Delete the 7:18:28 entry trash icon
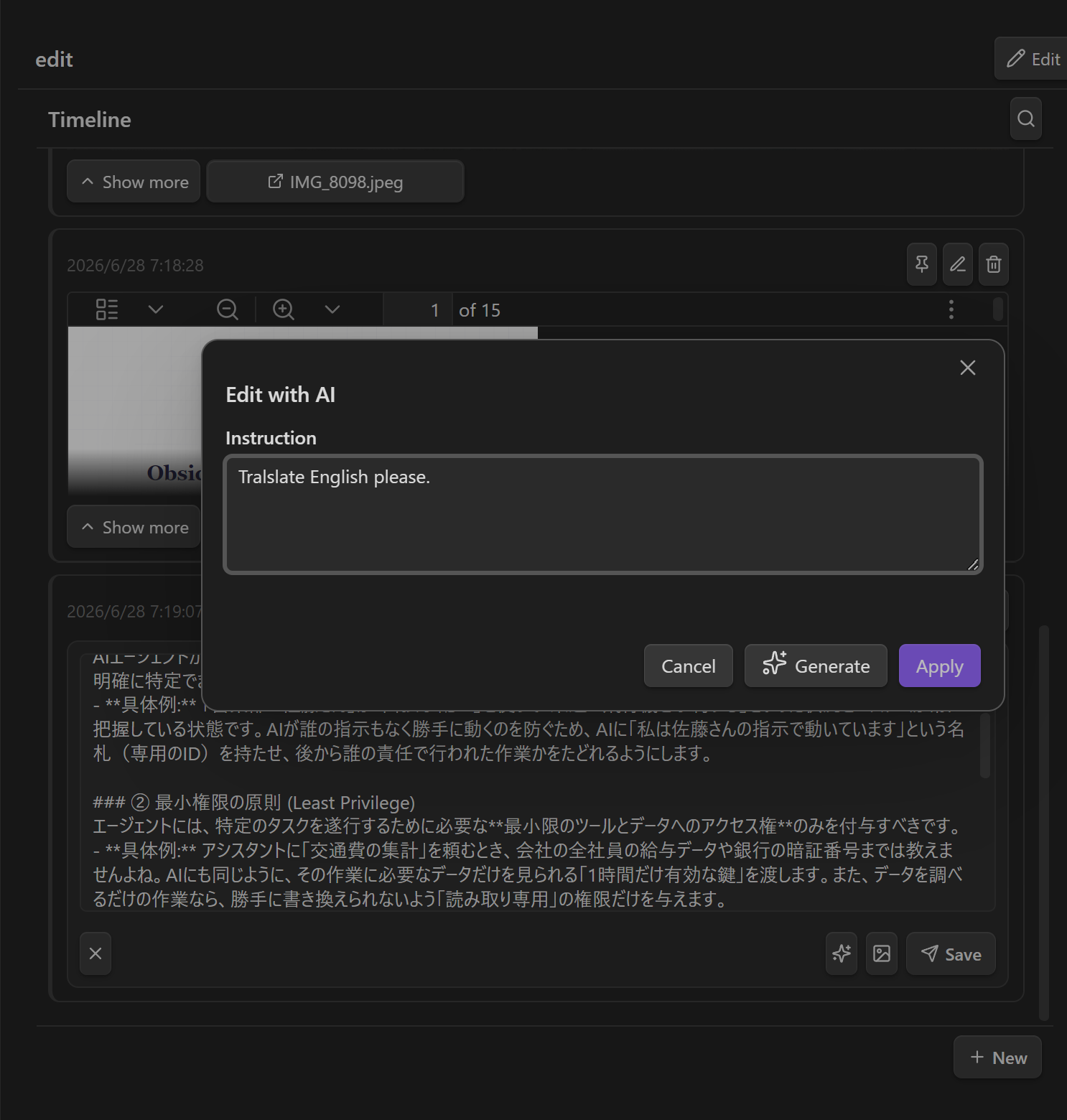Viewport: 1067px width, 1120px height. pos(994,264)
